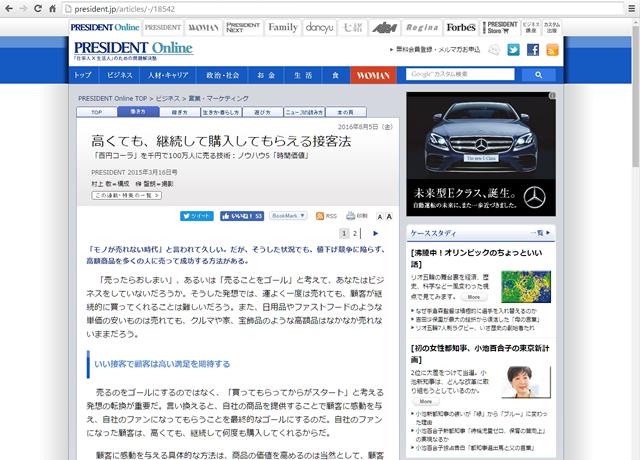Viewport: 640px width, 460px height.
Task: Open the RSS feed icon in header
Action: point(551,49)
